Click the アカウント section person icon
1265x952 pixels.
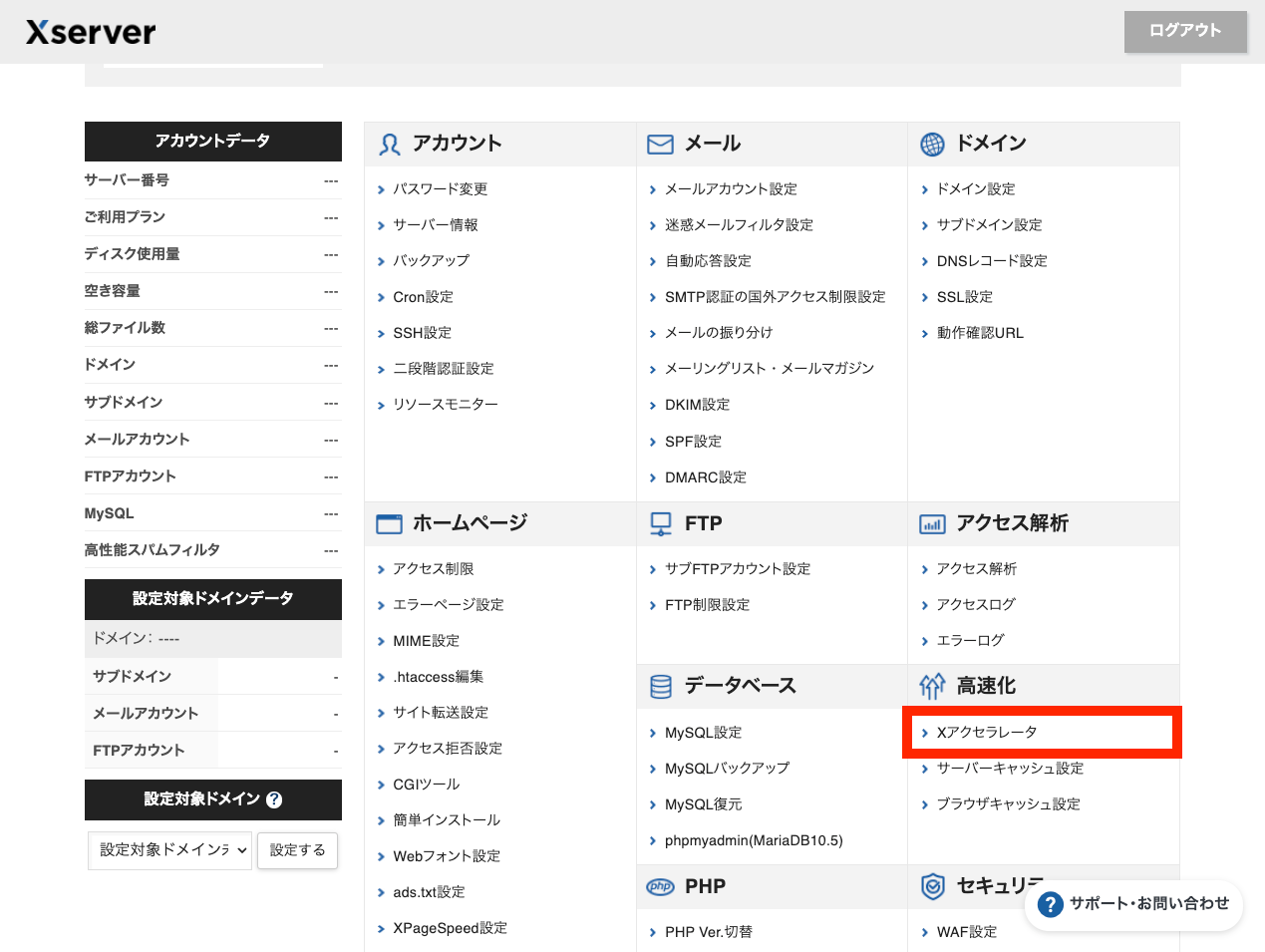point(389,145)
